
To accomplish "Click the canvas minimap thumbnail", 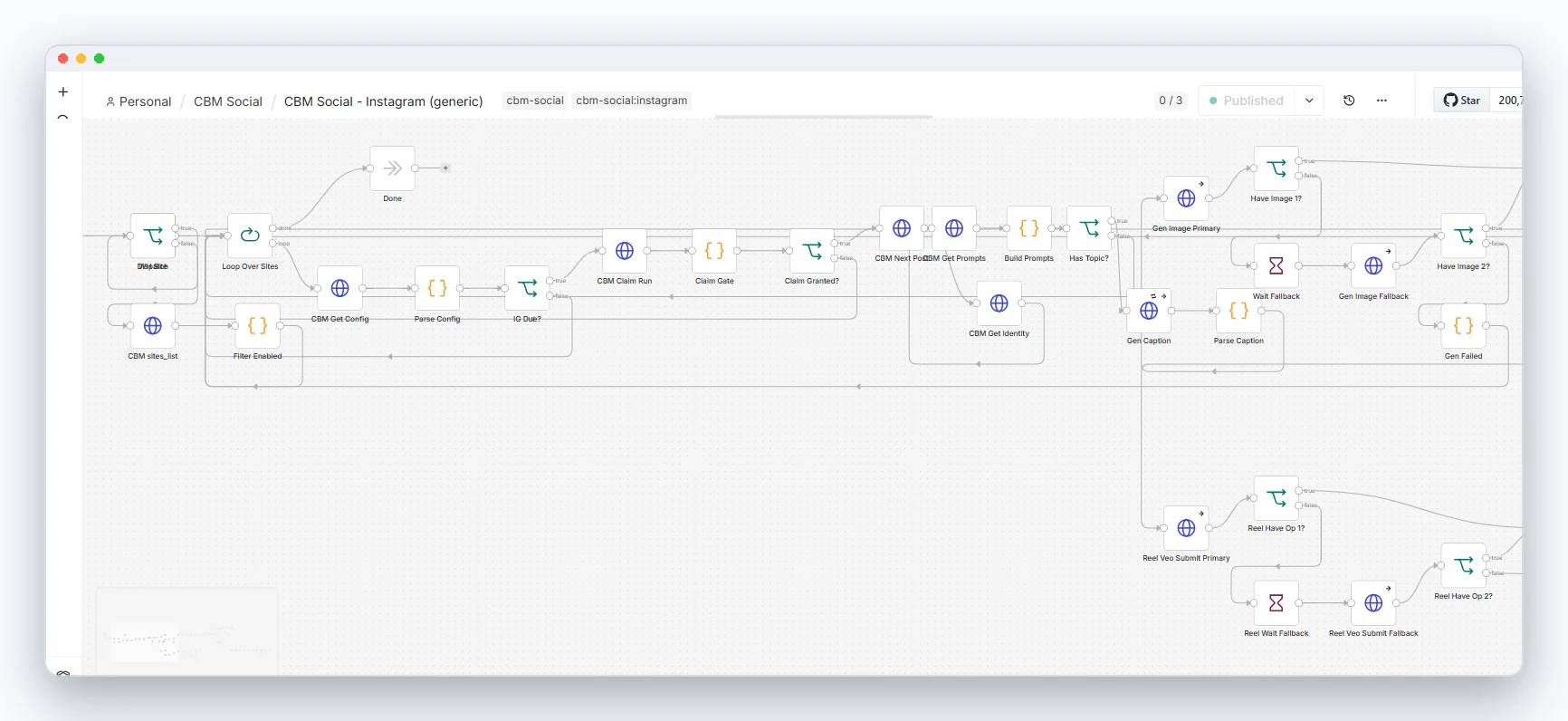I will tap(187, 631).
